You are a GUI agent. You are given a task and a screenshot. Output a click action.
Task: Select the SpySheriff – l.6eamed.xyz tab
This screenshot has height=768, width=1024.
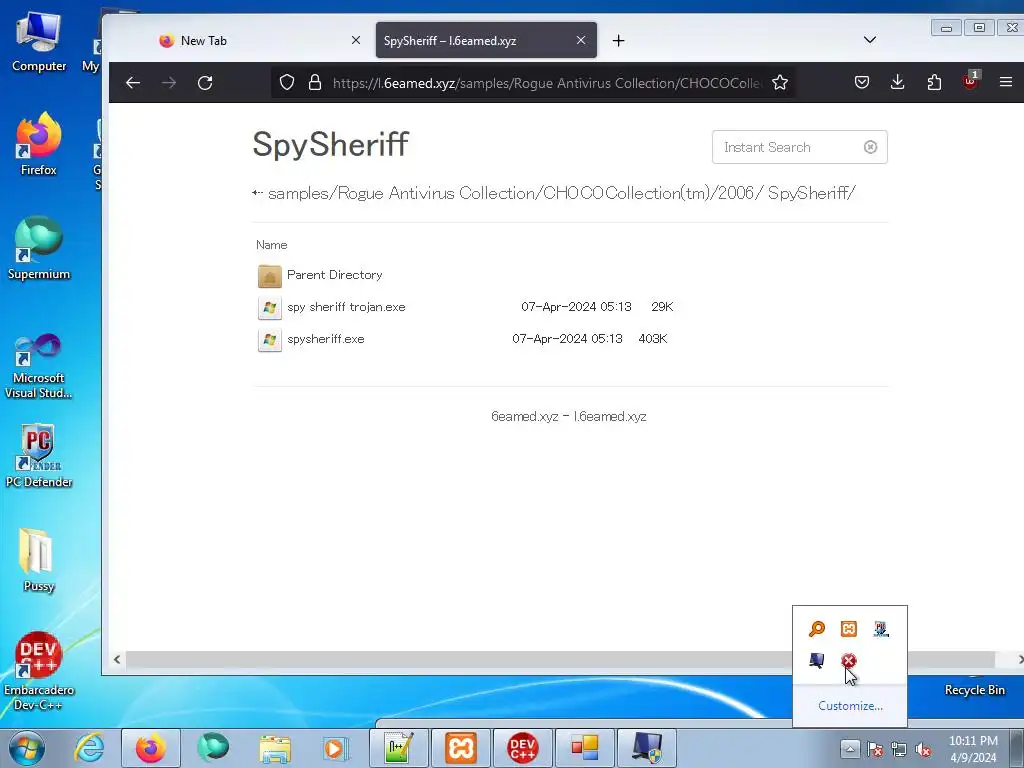coord(486,40)
